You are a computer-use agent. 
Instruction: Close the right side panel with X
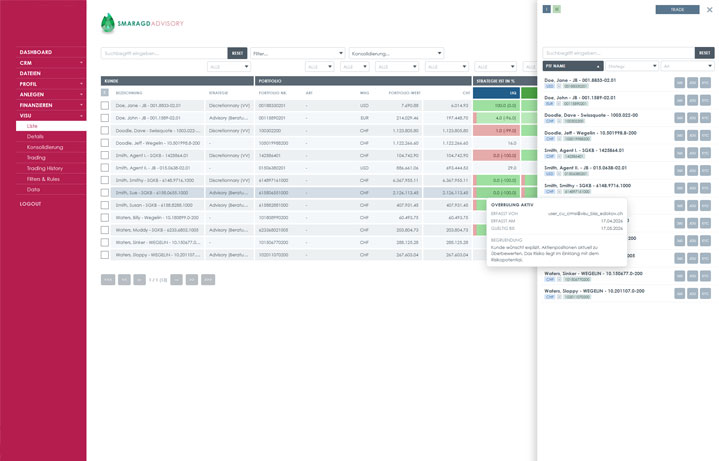coord(709,10)
